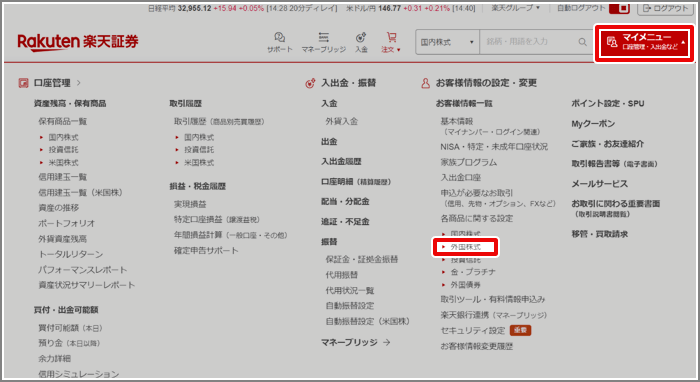Open 米国株式 under 保有商品一覧
Image resolution: width=700 pixels, height=382 pixels.
[x=63, y=162]
